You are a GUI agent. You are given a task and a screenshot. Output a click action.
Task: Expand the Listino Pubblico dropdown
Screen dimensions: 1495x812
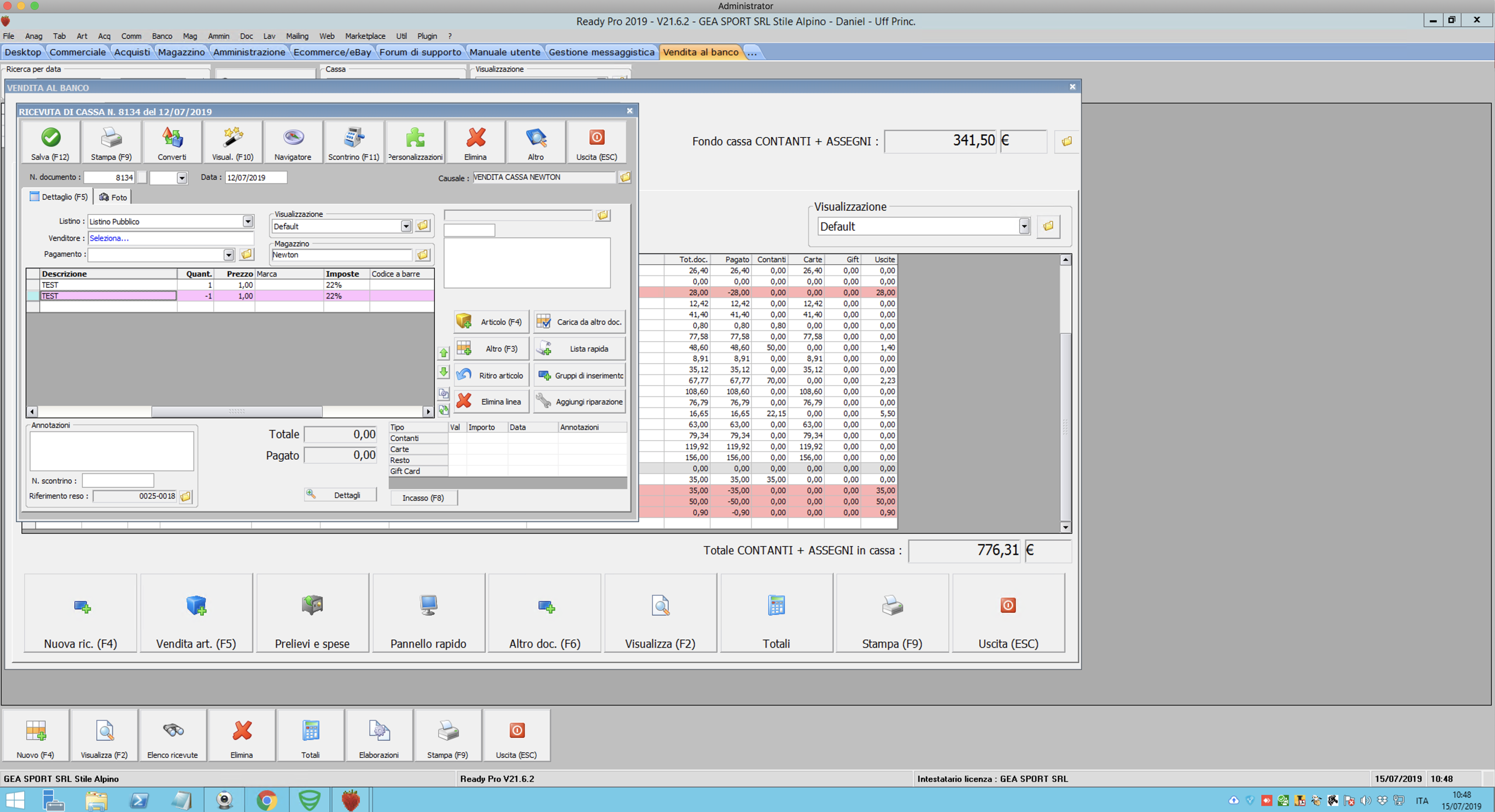click(x=248, y=221)
